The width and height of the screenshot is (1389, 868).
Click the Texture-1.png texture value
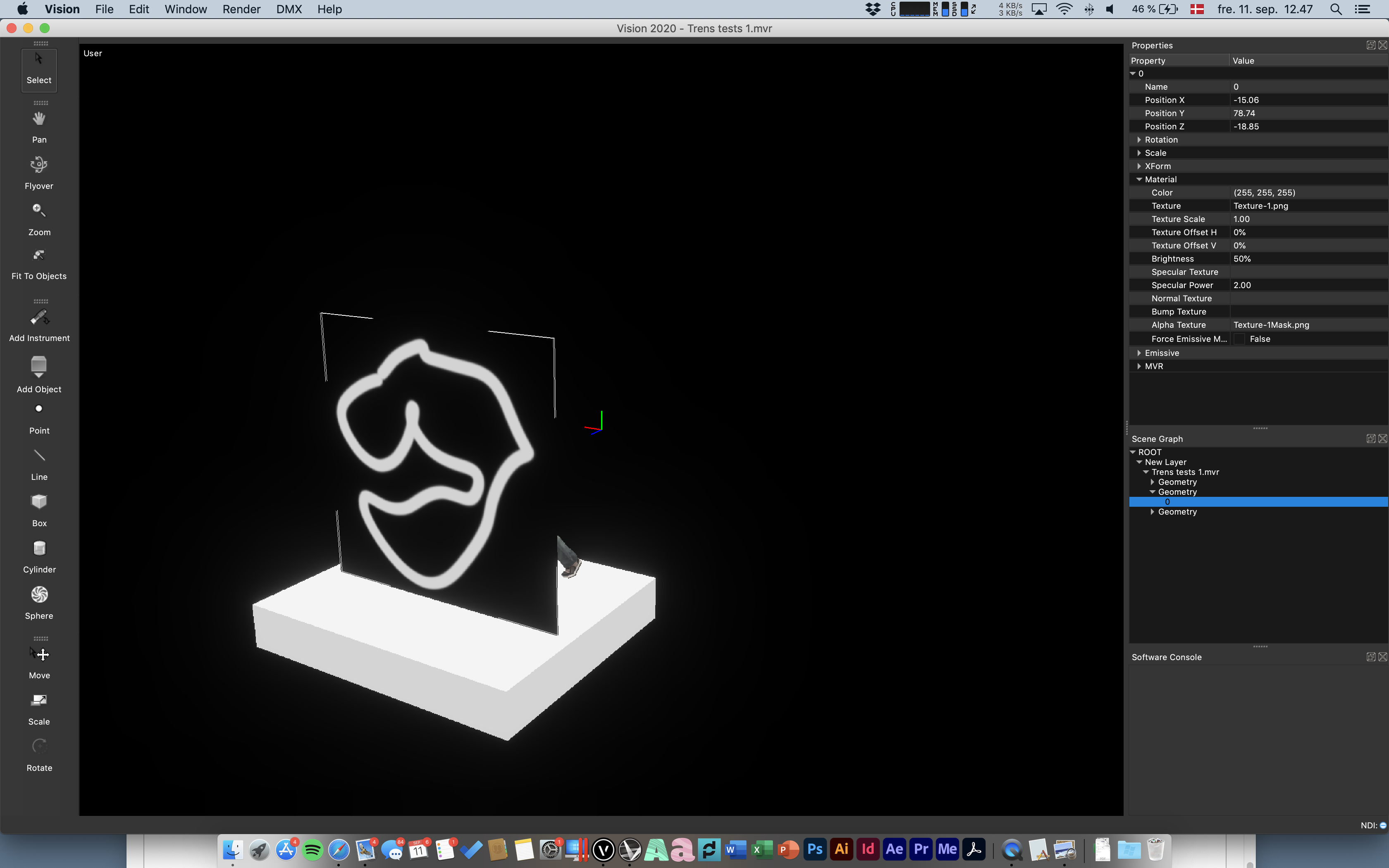pyautogui.click(x=1260, y=205)
